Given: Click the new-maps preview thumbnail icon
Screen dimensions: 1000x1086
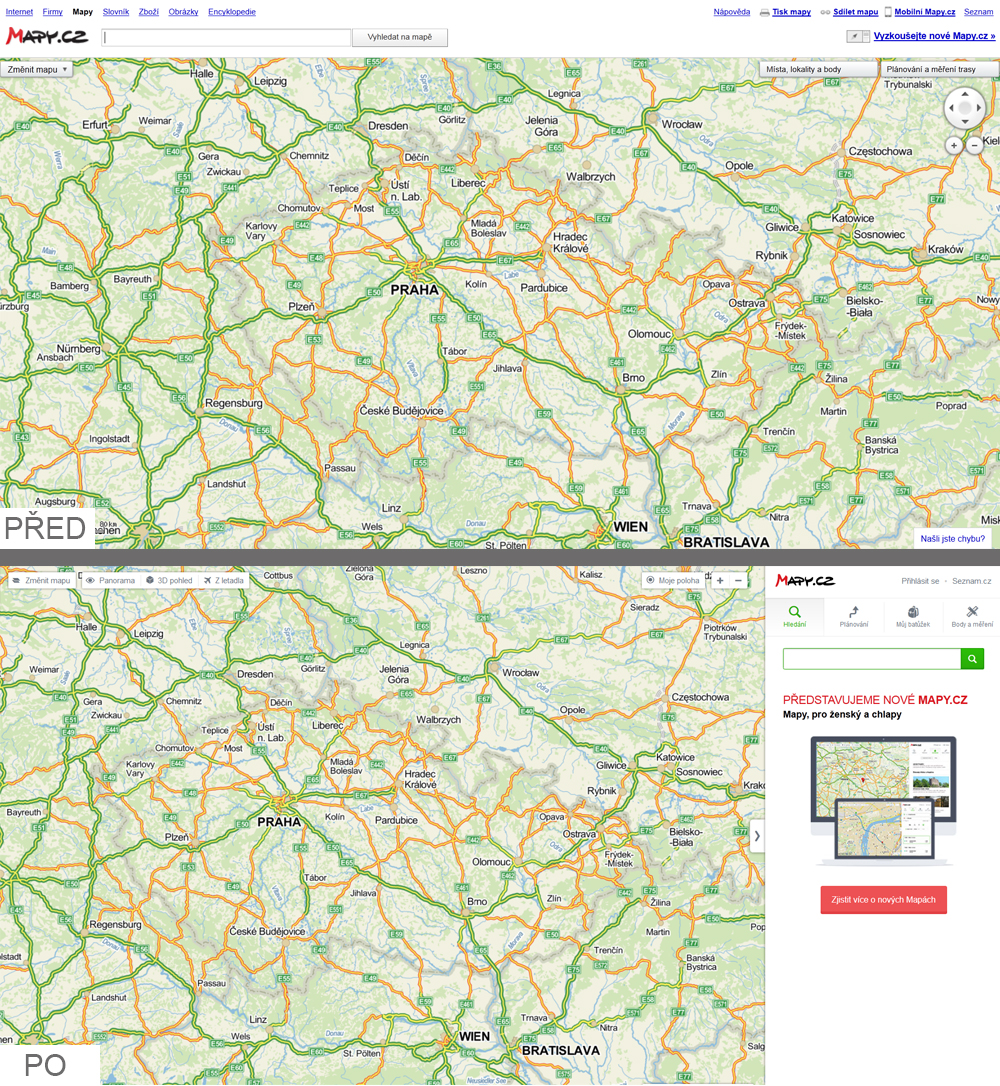Looking at the screenshot, I should [858, 36].
